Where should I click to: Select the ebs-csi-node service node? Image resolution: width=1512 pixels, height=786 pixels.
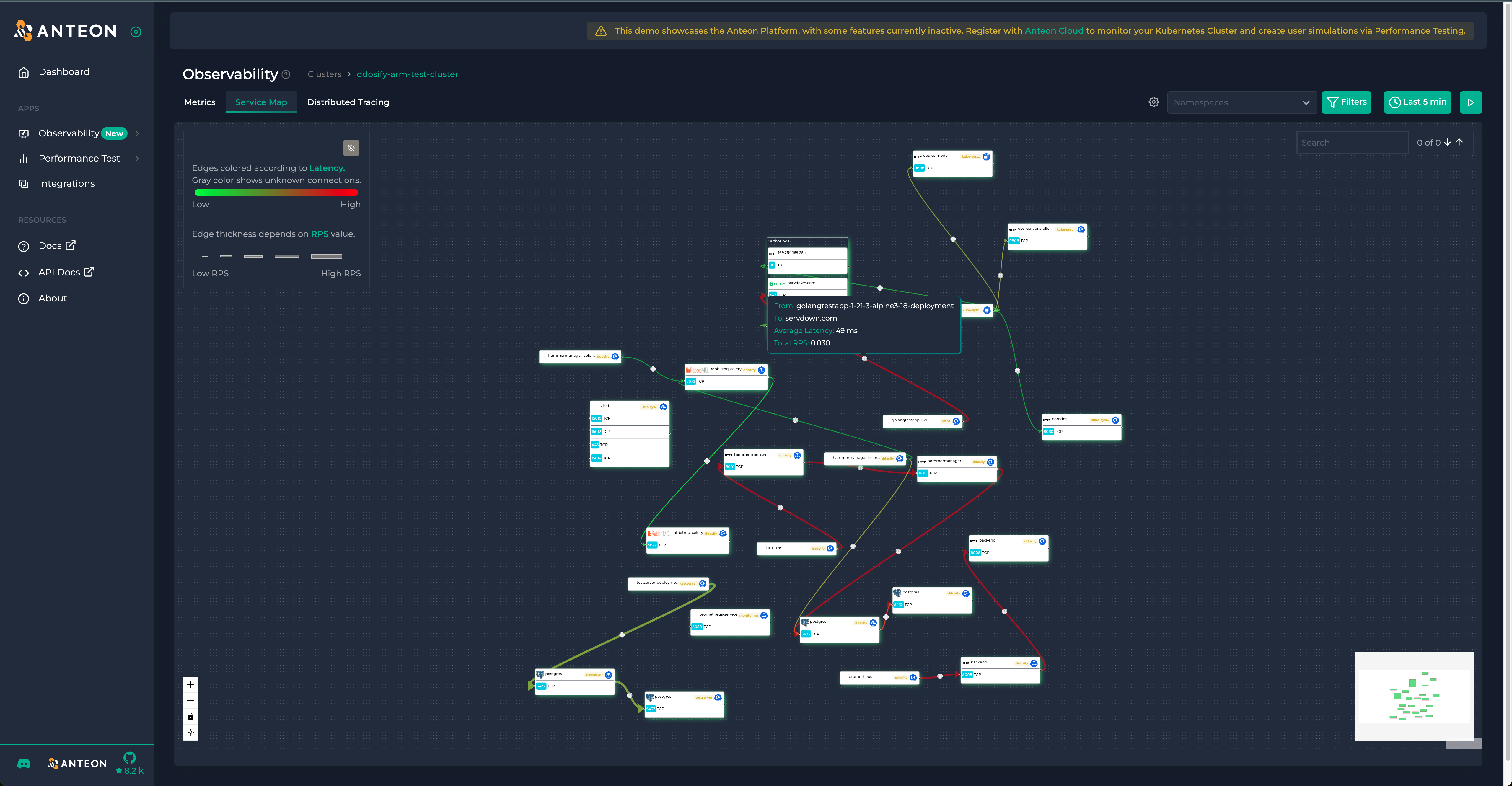[952, 163]
